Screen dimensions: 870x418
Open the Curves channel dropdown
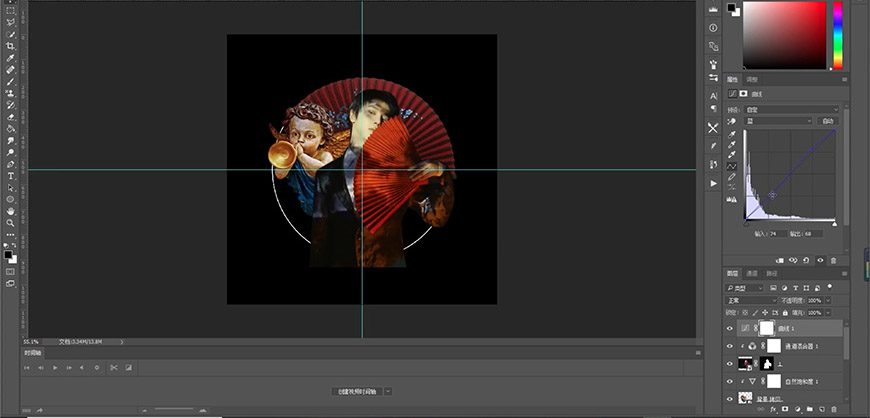coord(778,121)
